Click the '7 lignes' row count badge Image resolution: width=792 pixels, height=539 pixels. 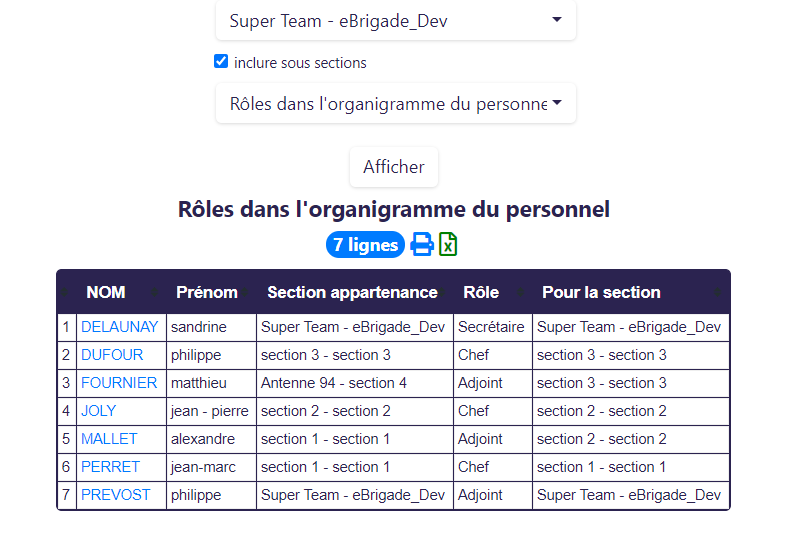click(365, 245)
